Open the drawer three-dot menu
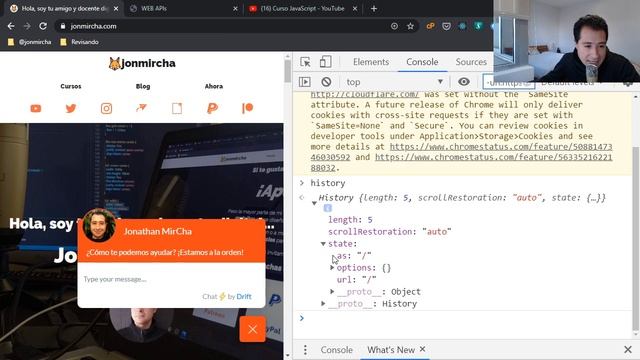The height and width of the screenshot is (360, 640). click(x=305, y=350)
